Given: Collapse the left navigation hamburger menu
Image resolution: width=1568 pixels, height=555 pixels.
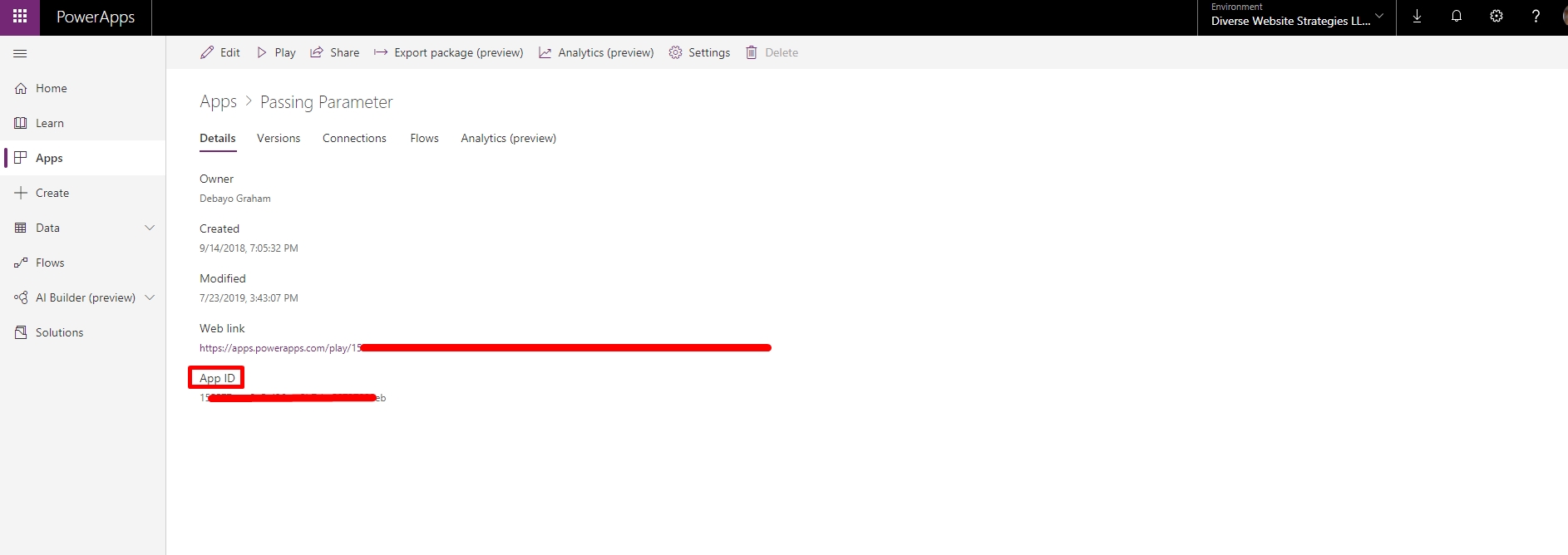Looking at the screenshot, I should pos(21,53).
